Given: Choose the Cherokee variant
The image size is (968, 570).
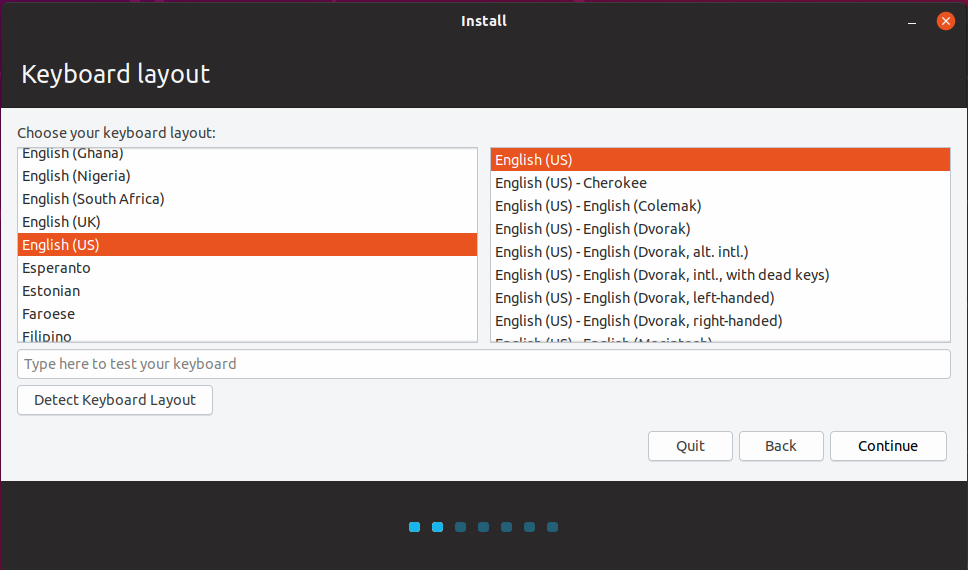Looking at the screenshot, I should (x=571, y=183).
